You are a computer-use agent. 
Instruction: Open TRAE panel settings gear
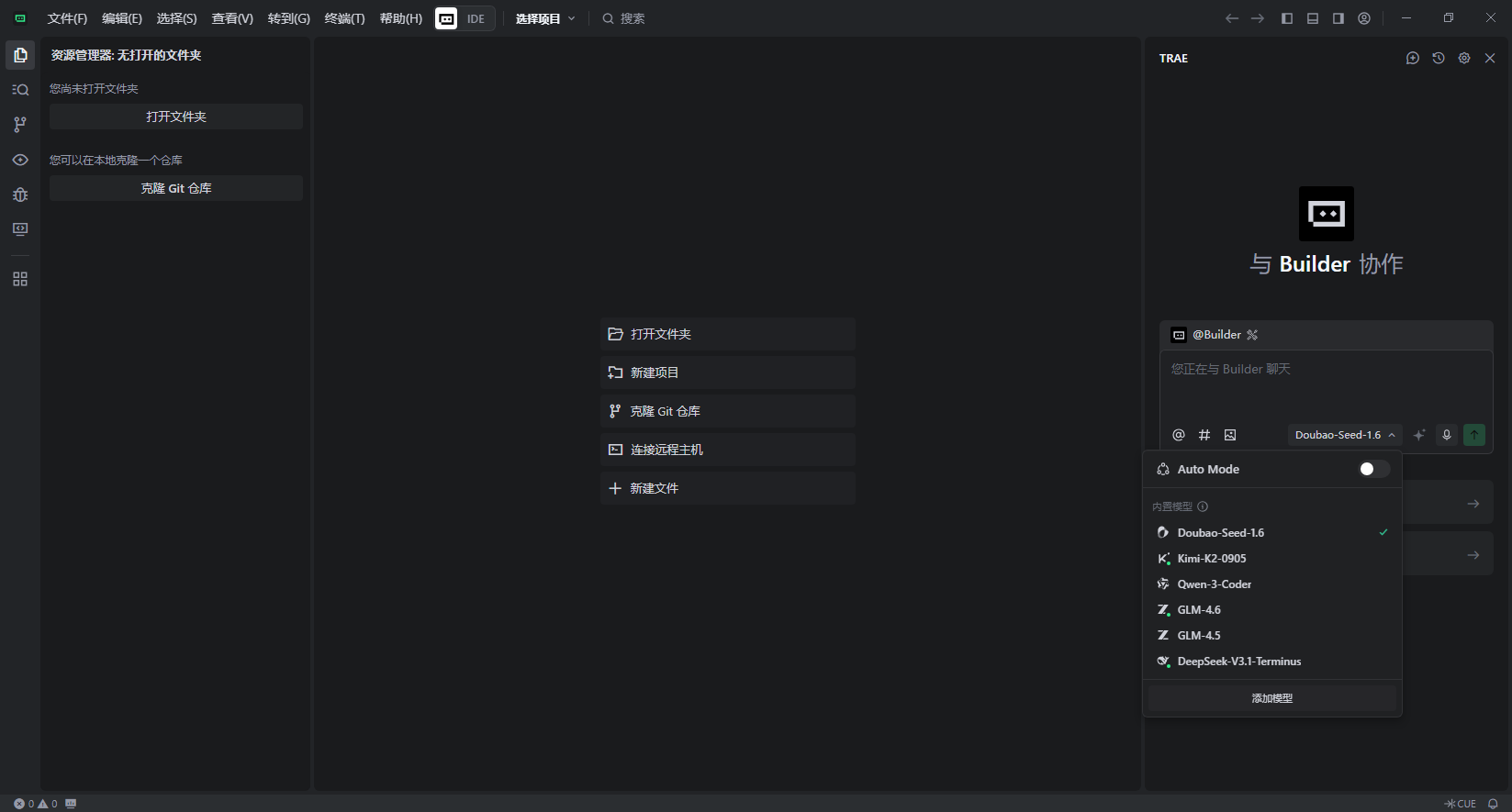tap(1464, 58)
